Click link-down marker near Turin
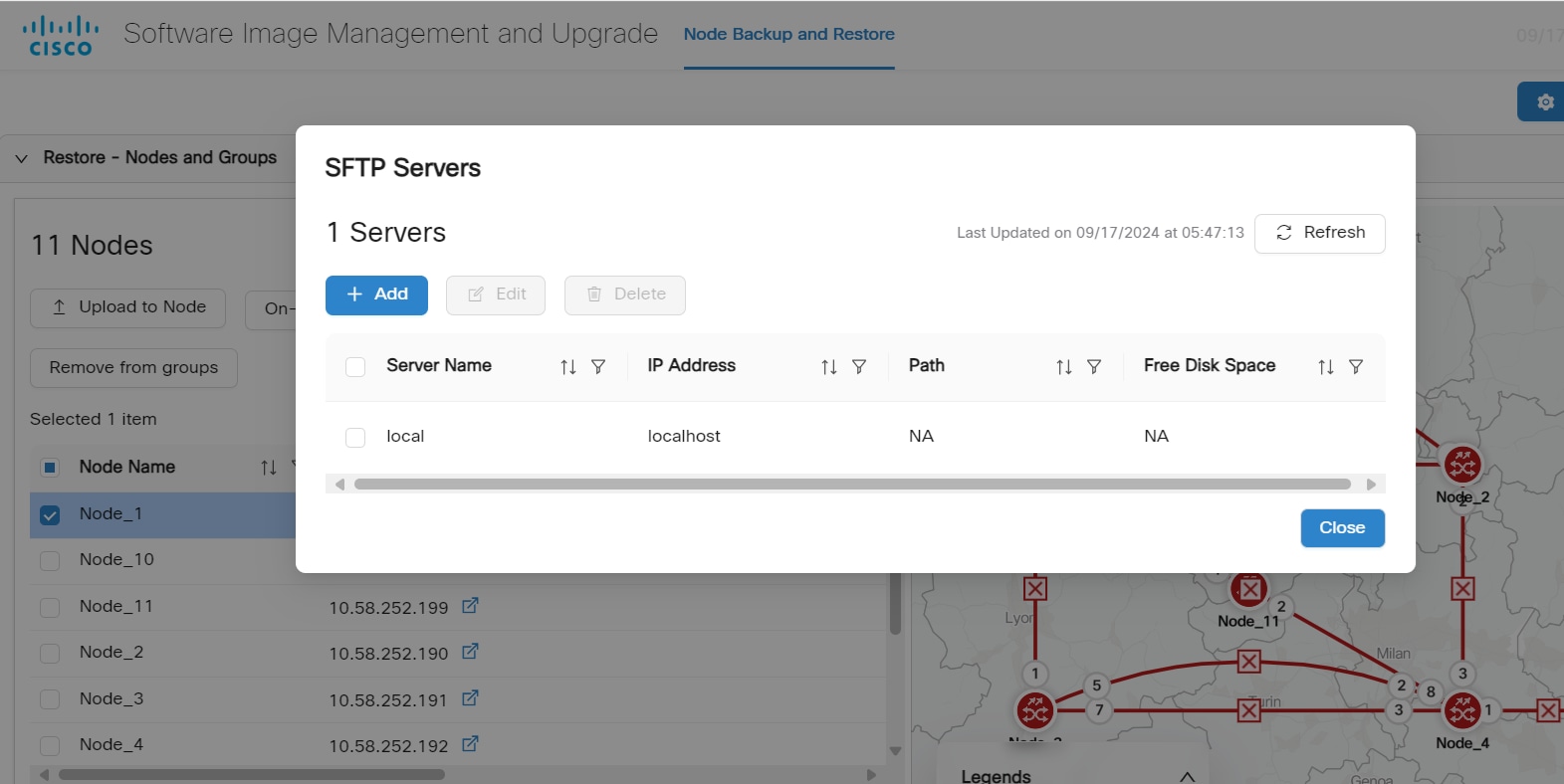1564x784 pixels. (1248, 710)
